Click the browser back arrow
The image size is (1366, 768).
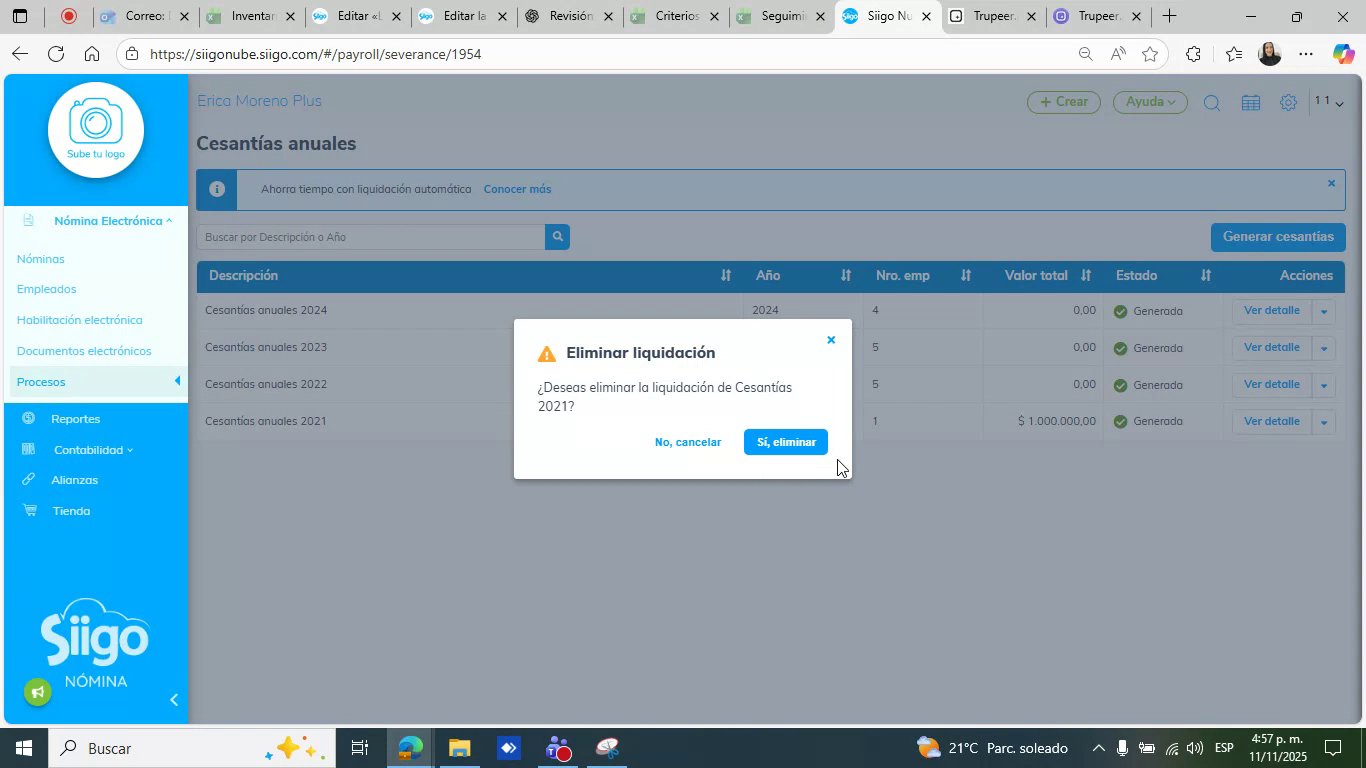coord(19,54)
